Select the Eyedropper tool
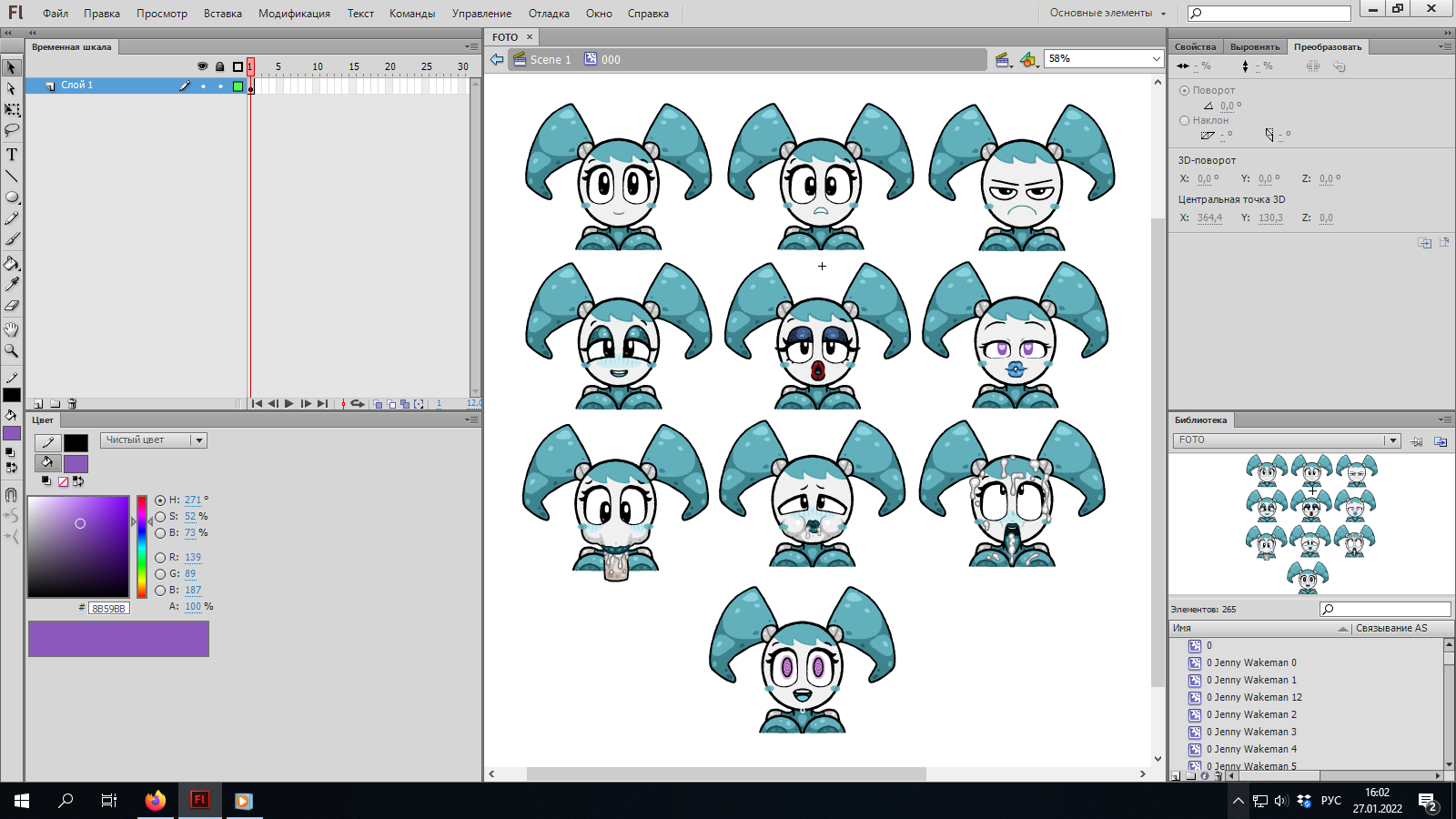This screenshot has height=819, width=1456. click(x=11, y=285)
